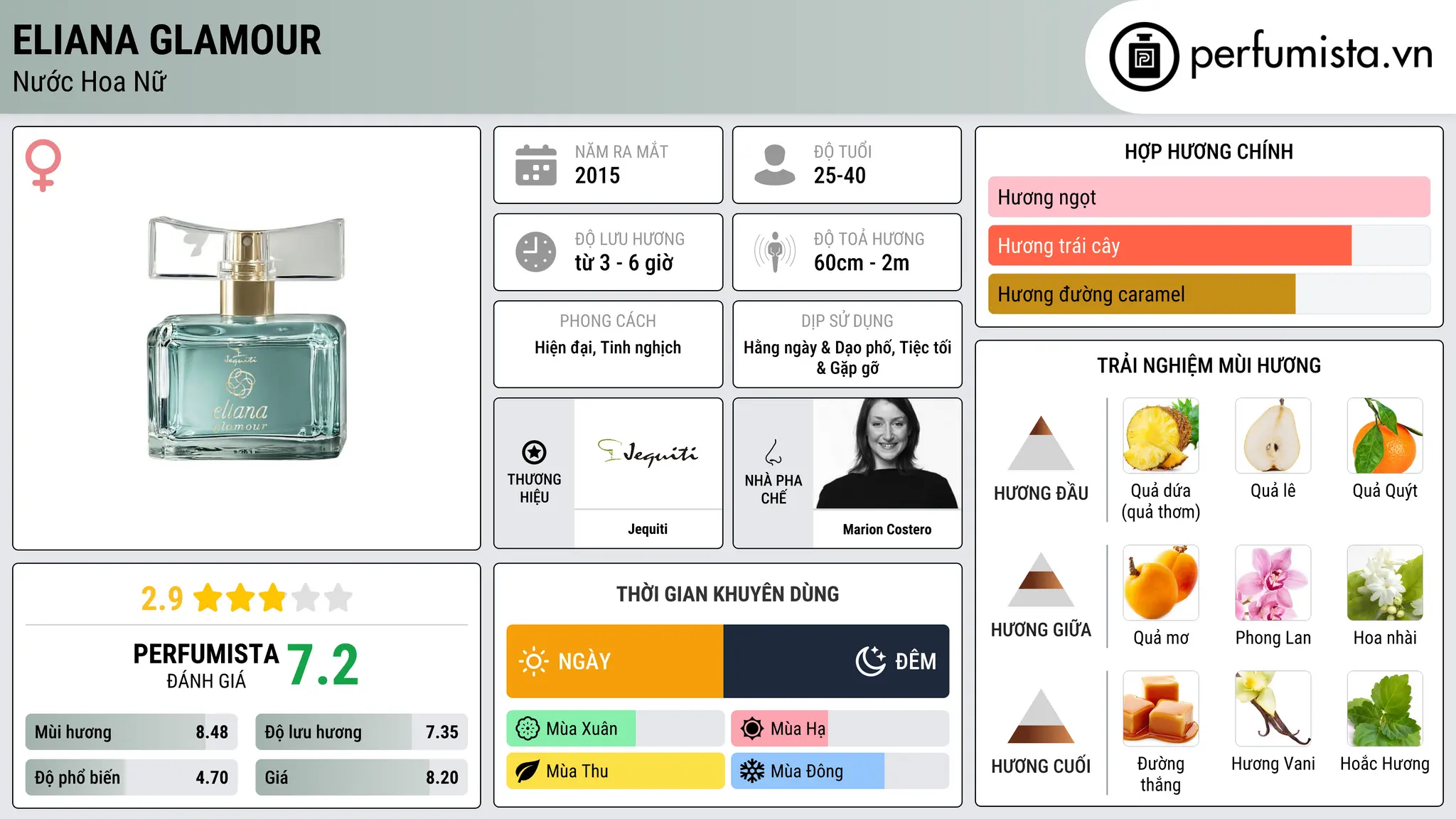Click the Độ lưu hương 7.35 score bar

click(361, 732)
